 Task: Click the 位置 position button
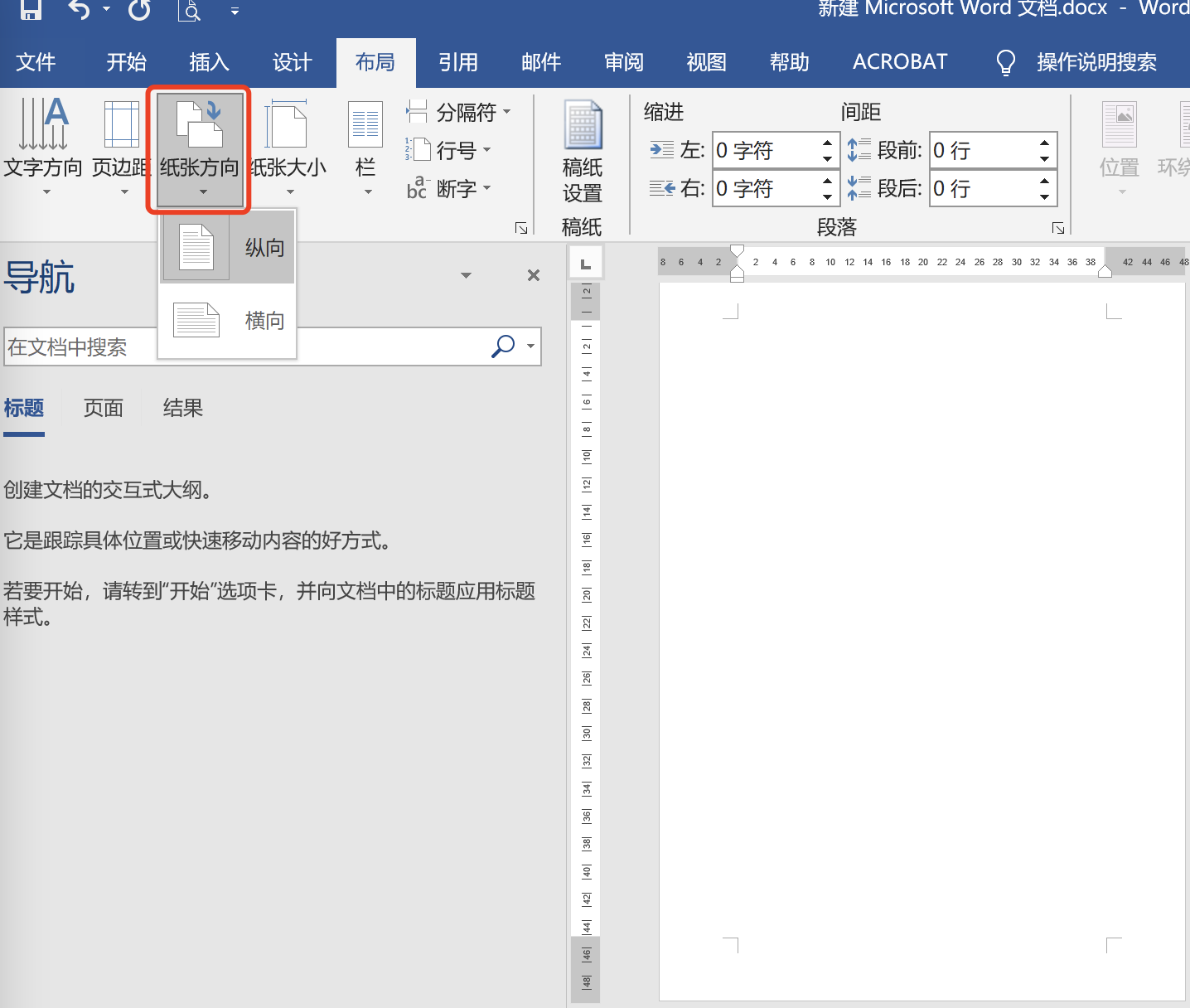click(x=1120, y=148)
